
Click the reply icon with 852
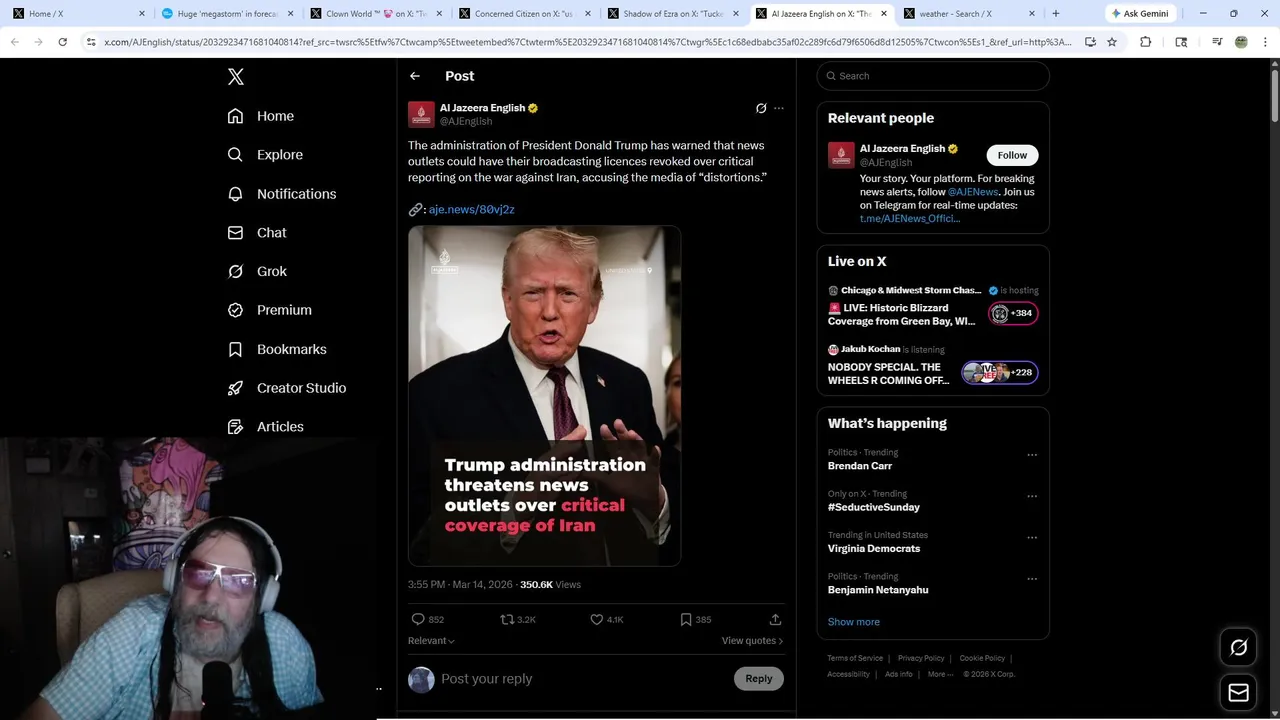419,620
